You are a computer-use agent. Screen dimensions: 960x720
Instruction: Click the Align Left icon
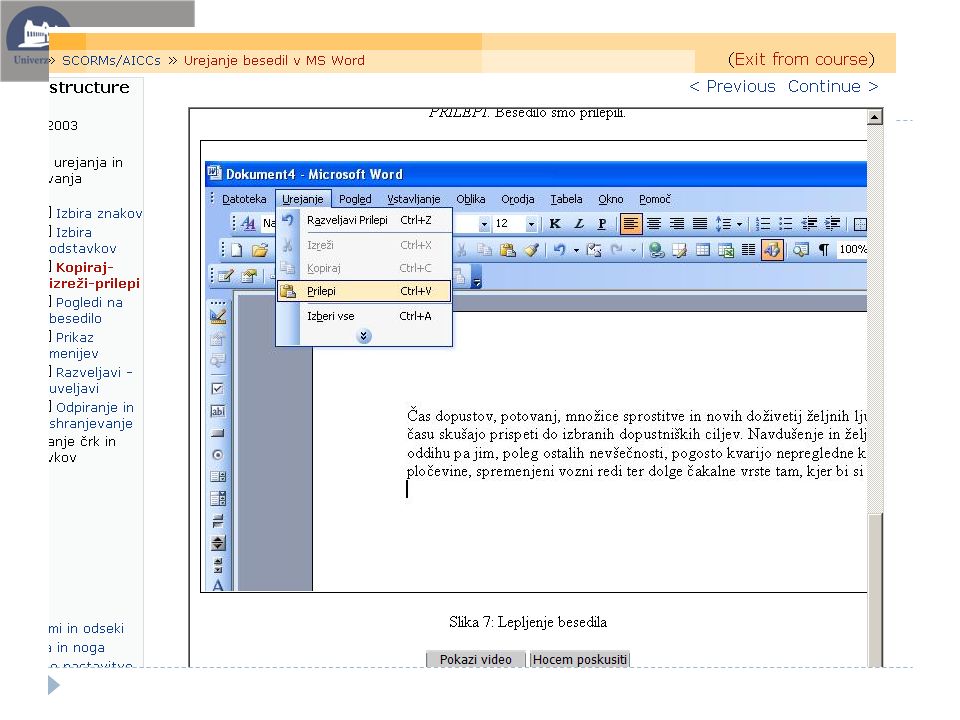[631, 224]
